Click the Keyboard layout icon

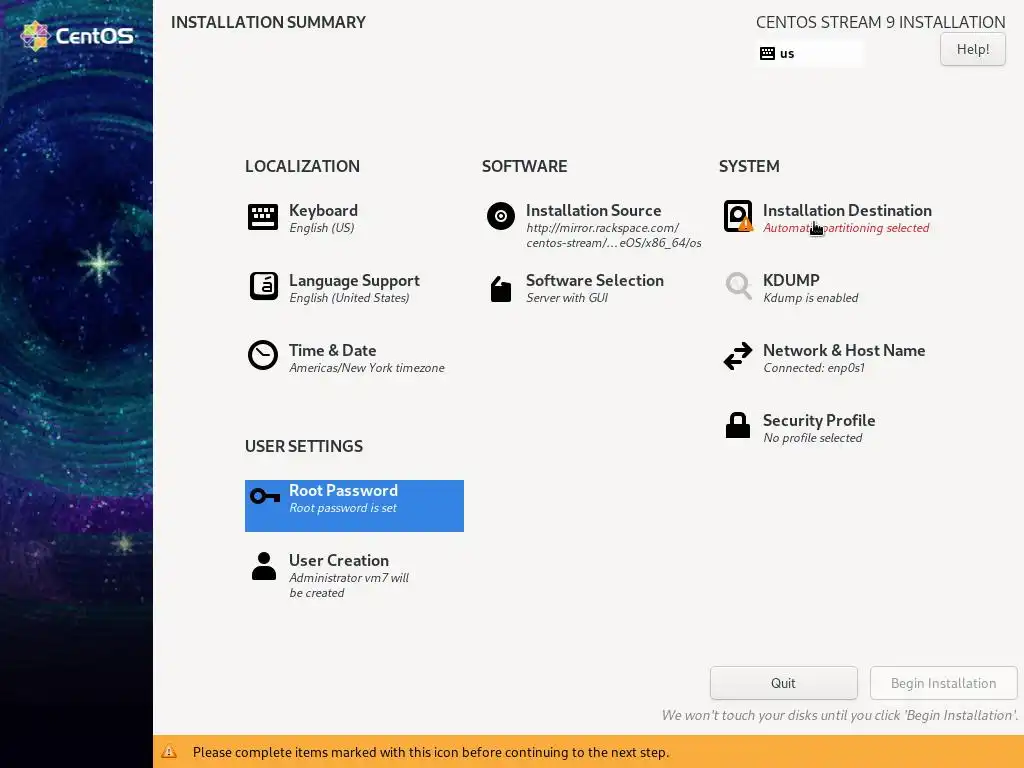[x=263, y=217]
